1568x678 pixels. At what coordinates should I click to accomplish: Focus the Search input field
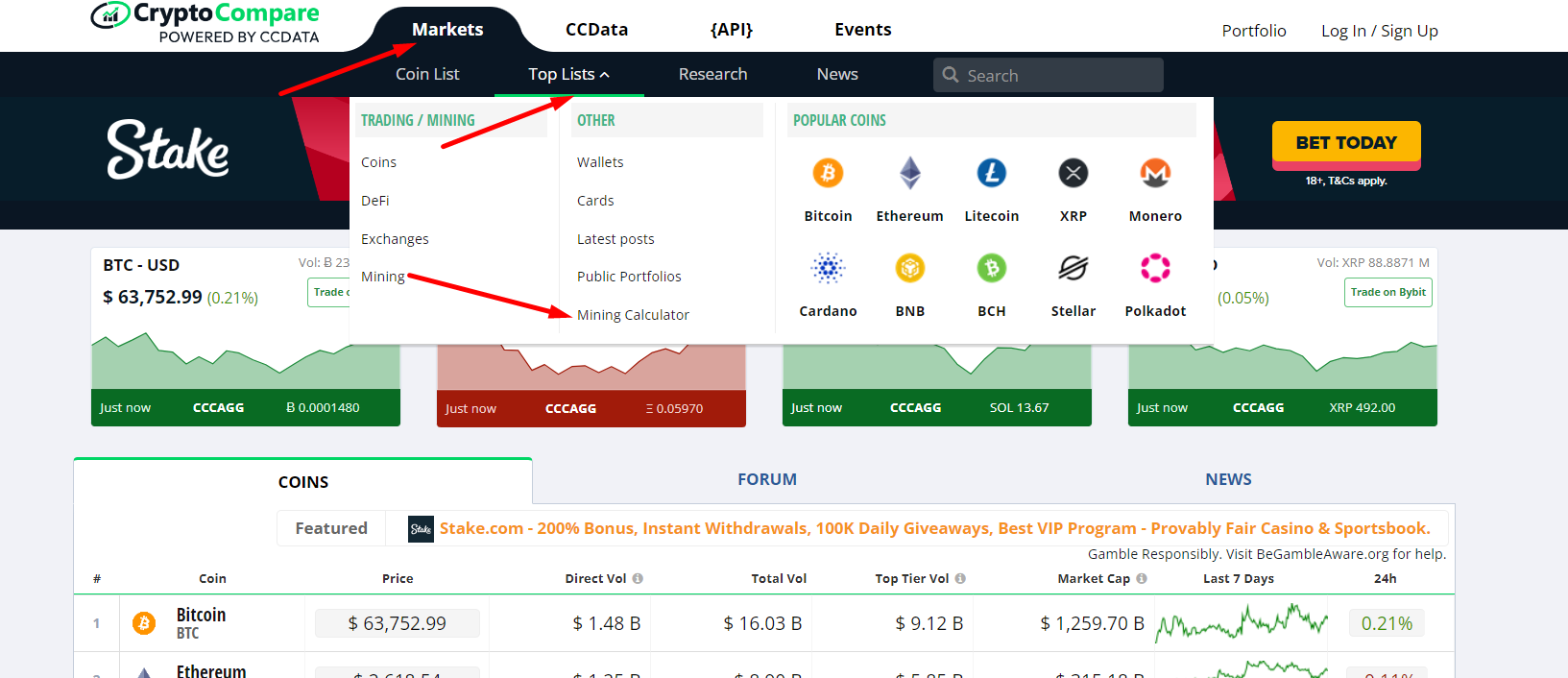coord(1048,75)
